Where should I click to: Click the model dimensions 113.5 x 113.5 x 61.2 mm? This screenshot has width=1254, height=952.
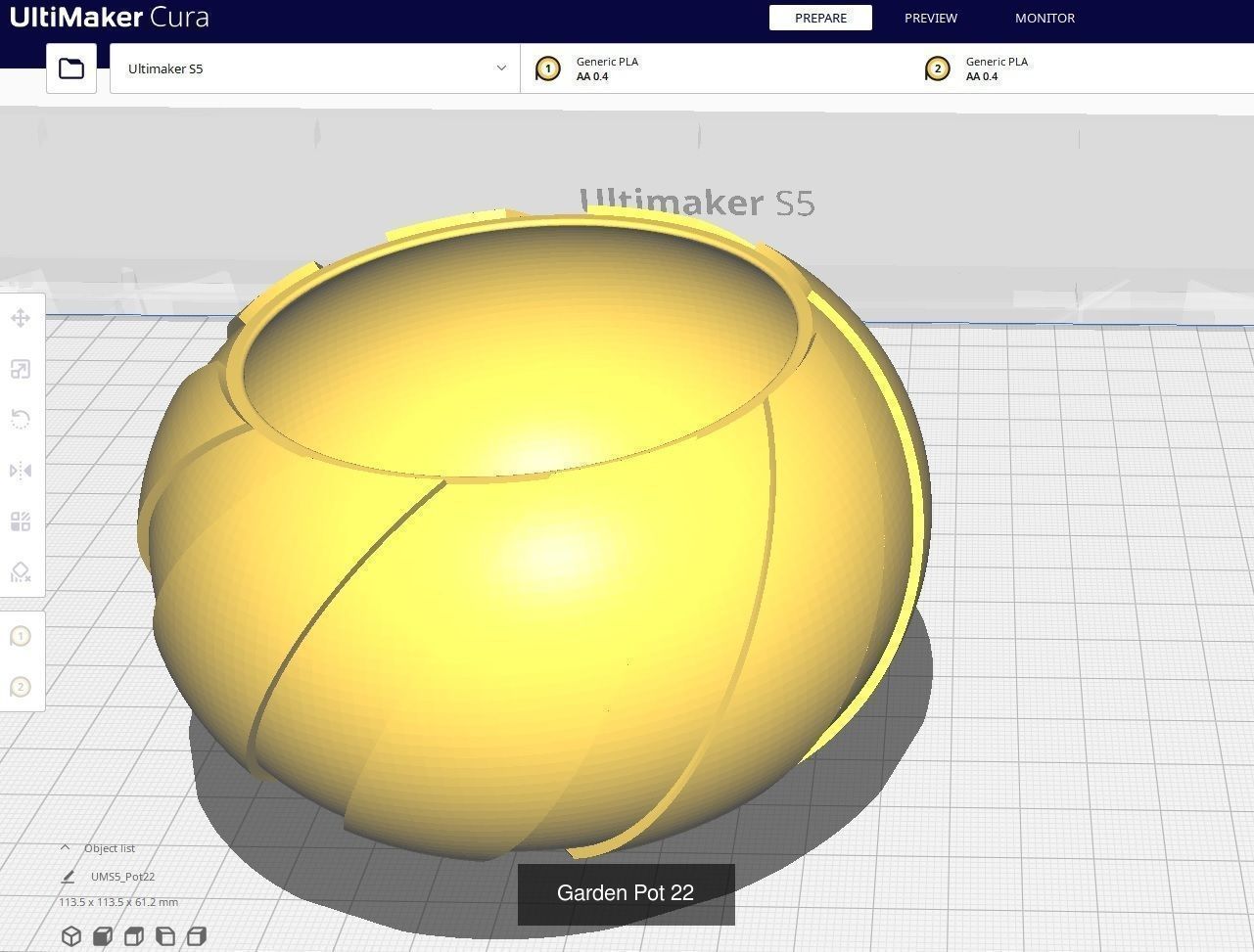[x=118, y=902]
